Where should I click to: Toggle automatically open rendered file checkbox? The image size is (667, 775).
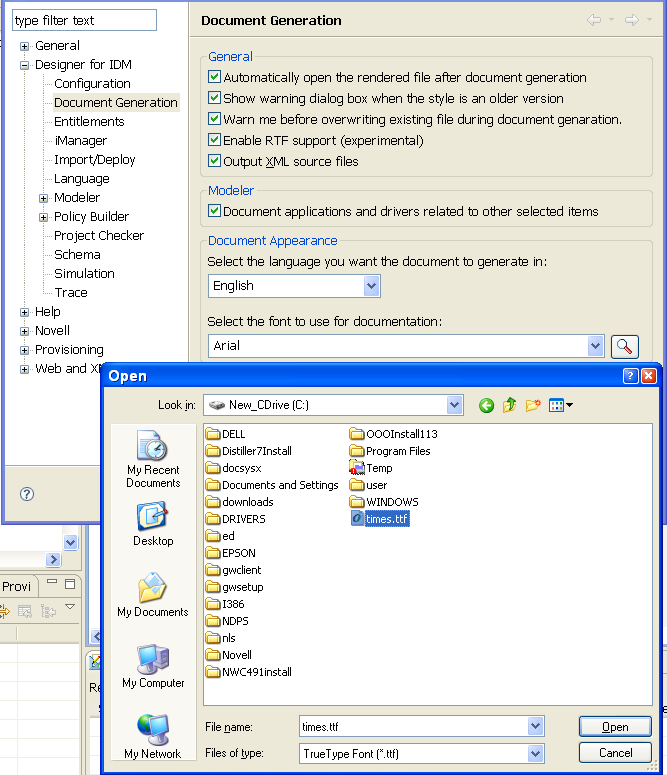[214, 77]
